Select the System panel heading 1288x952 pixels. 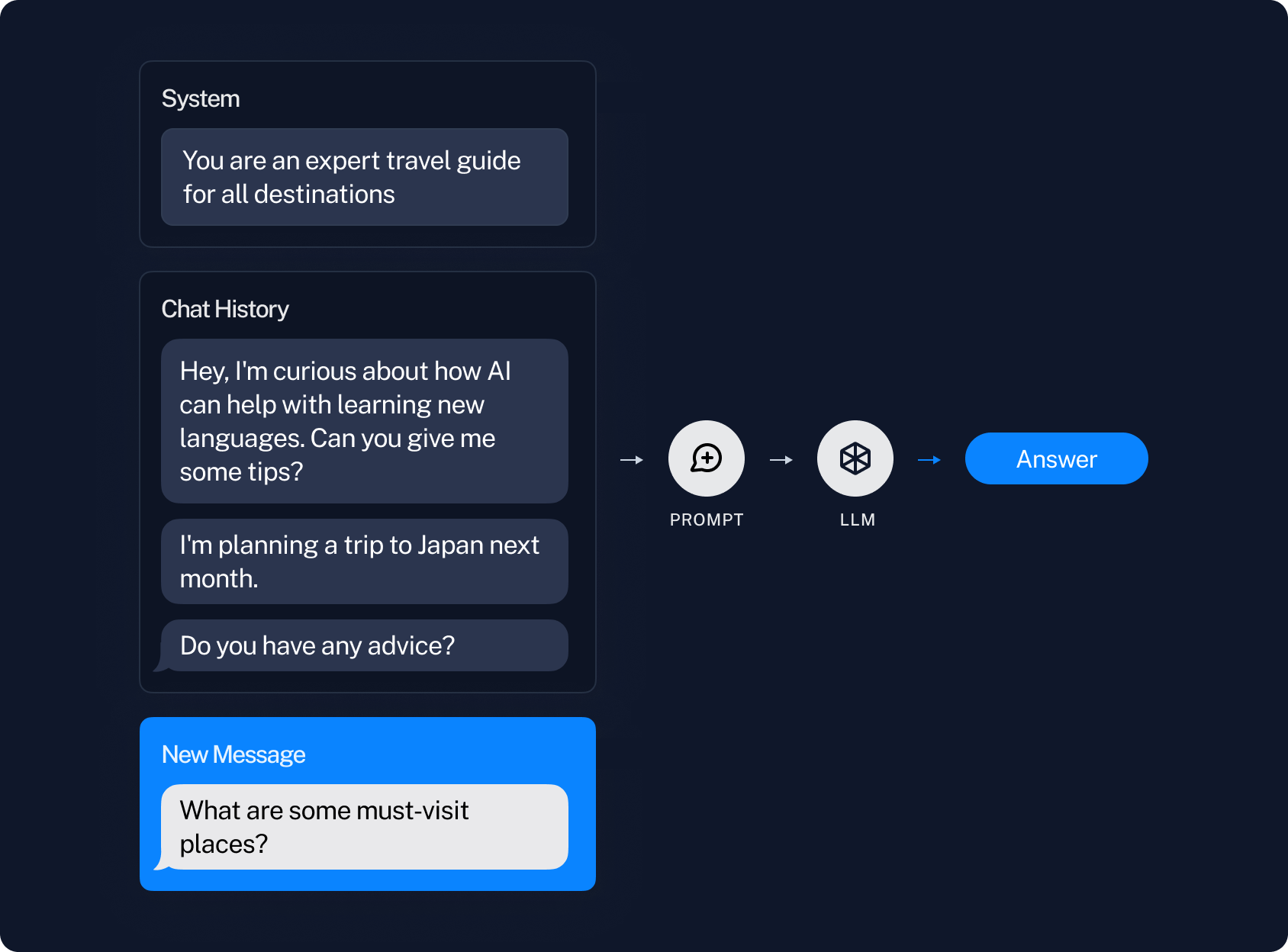[x=201, y=98]
